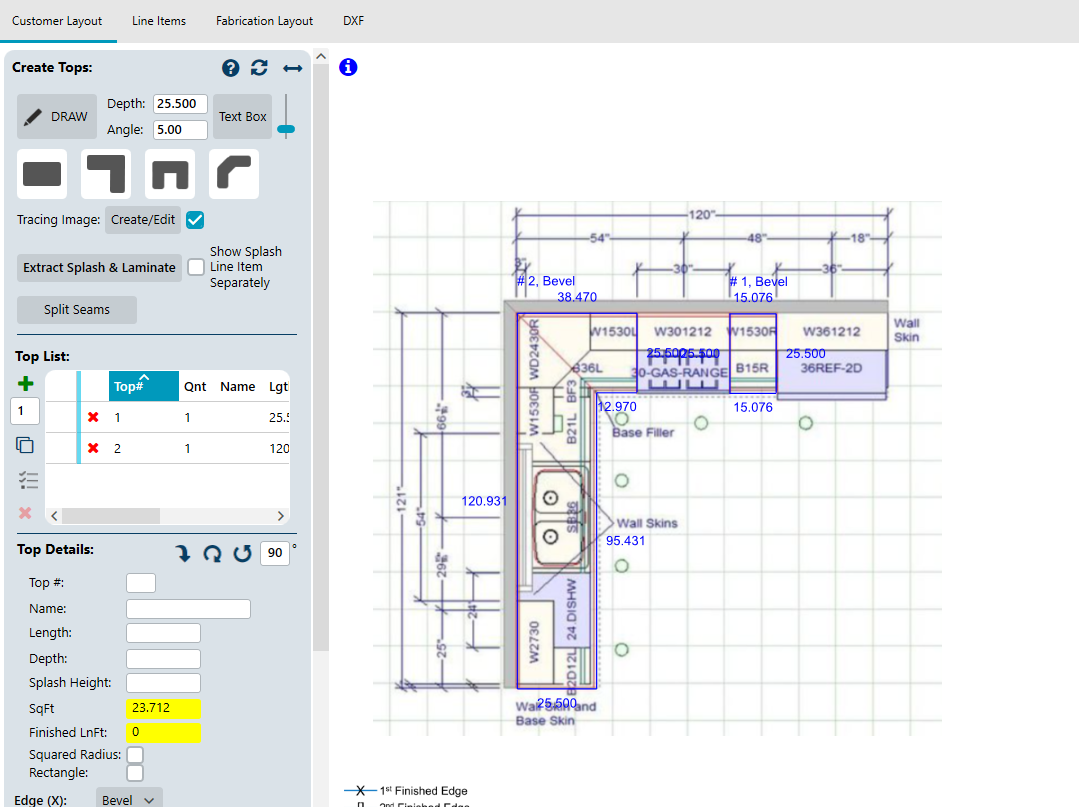This screenshot has width=1079, height=807.
Task: Click the Depth 25.500 input field
Action: [x=180, y=104]
